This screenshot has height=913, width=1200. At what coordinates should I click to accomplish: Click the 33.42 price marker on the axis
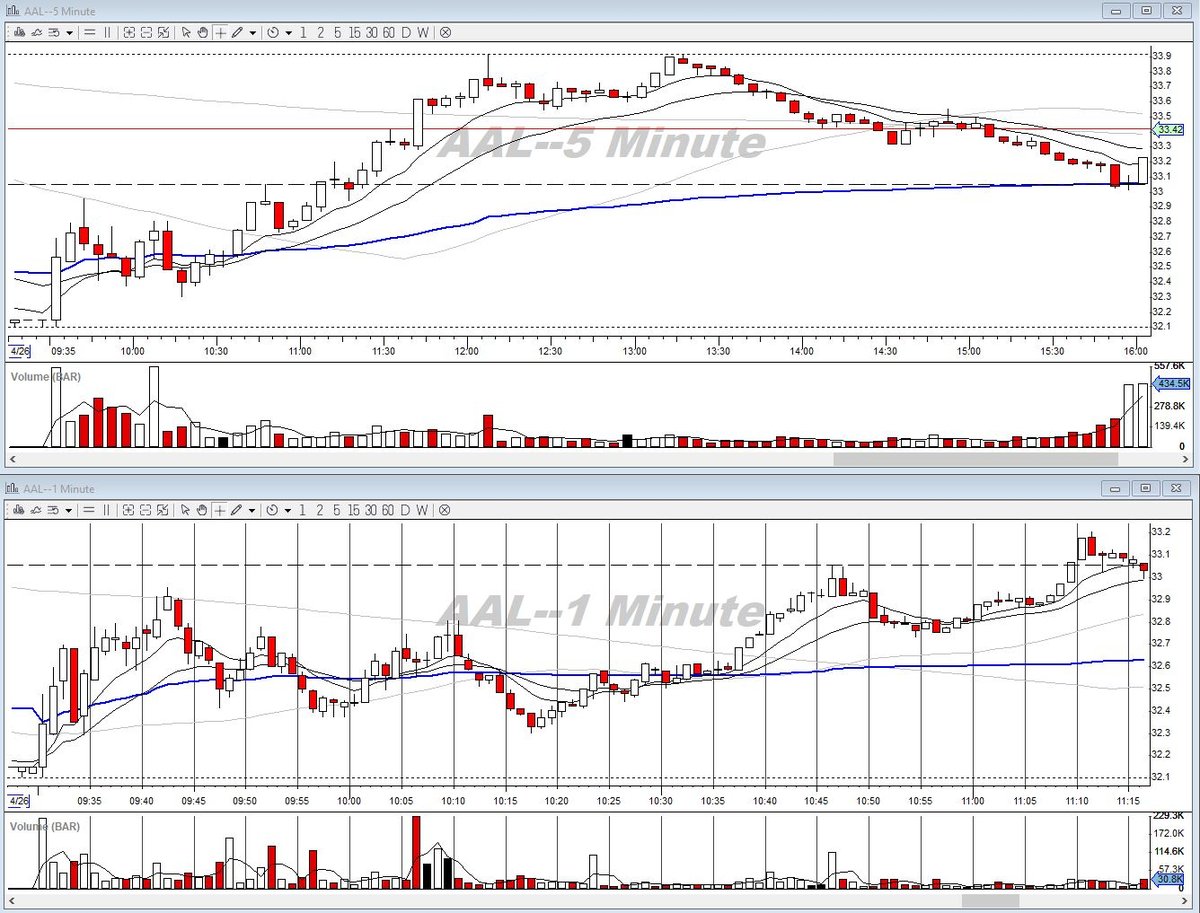coord(1168,130)
